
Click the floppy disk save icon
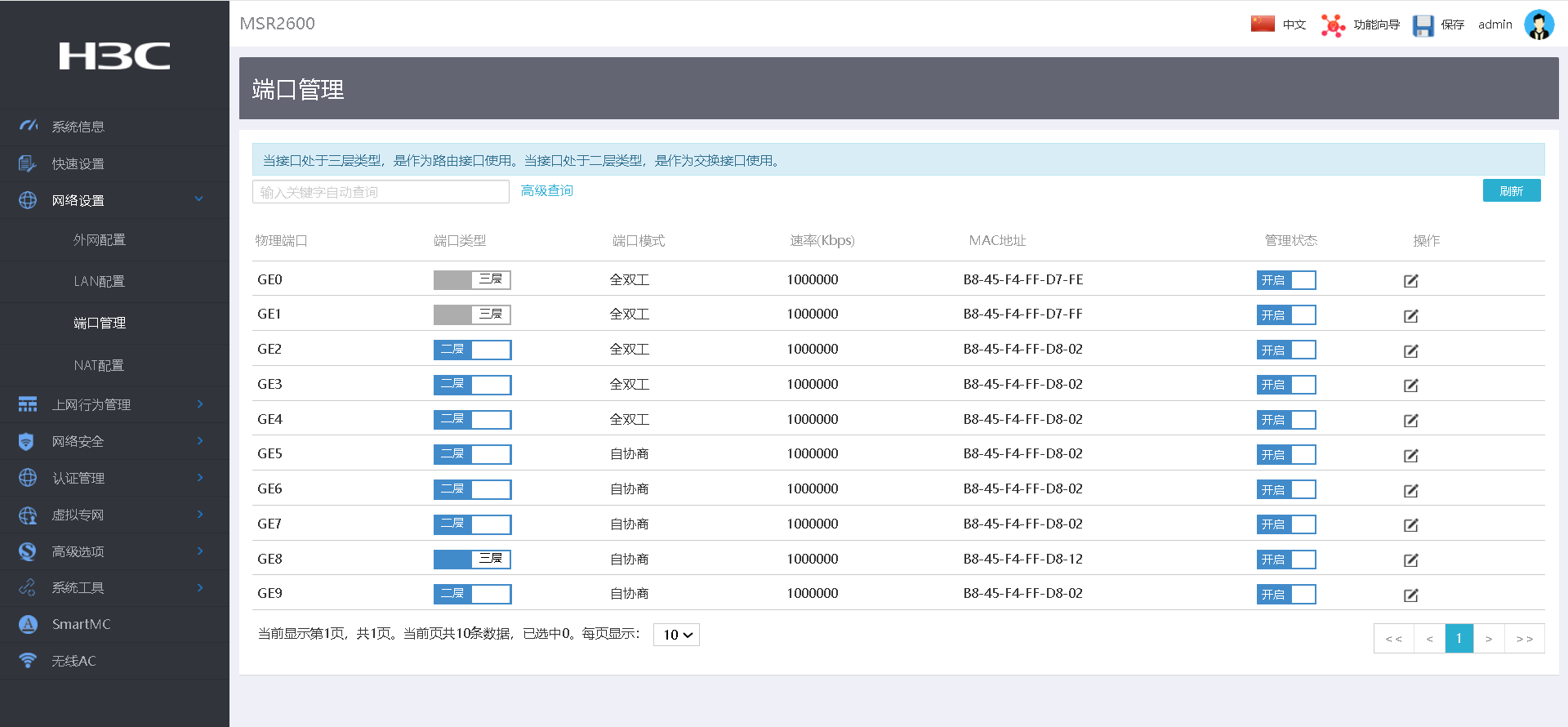tap(1423, 25)
